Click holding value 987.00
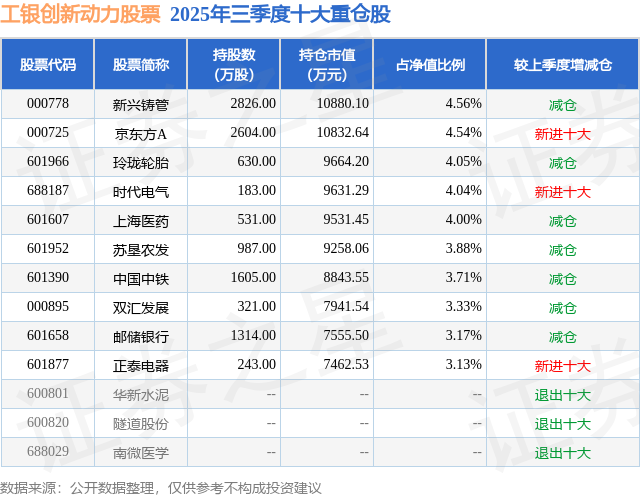 pos(257,248)
